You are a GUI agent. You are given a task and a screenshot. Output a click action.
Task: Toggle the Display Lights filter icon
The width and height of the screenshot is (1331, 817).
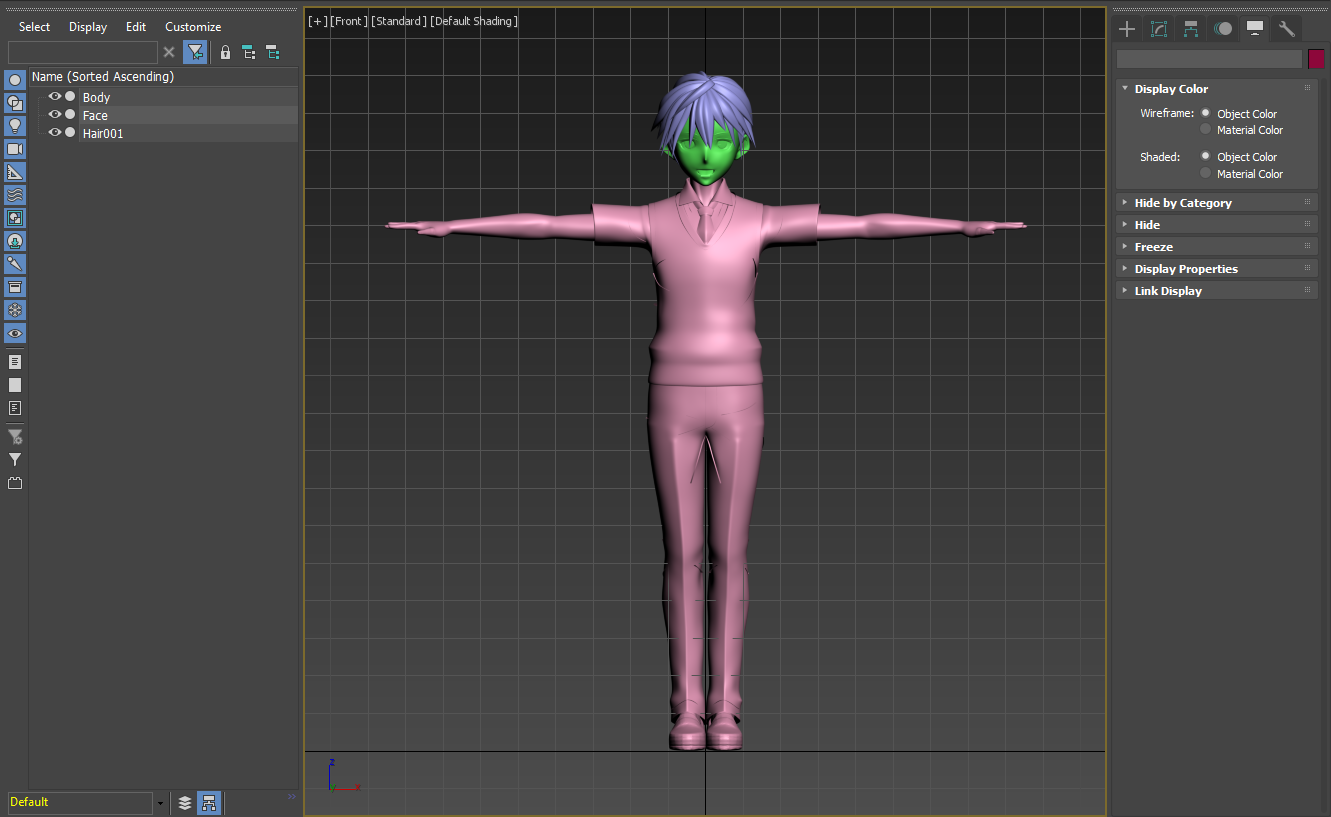(15, 126)
